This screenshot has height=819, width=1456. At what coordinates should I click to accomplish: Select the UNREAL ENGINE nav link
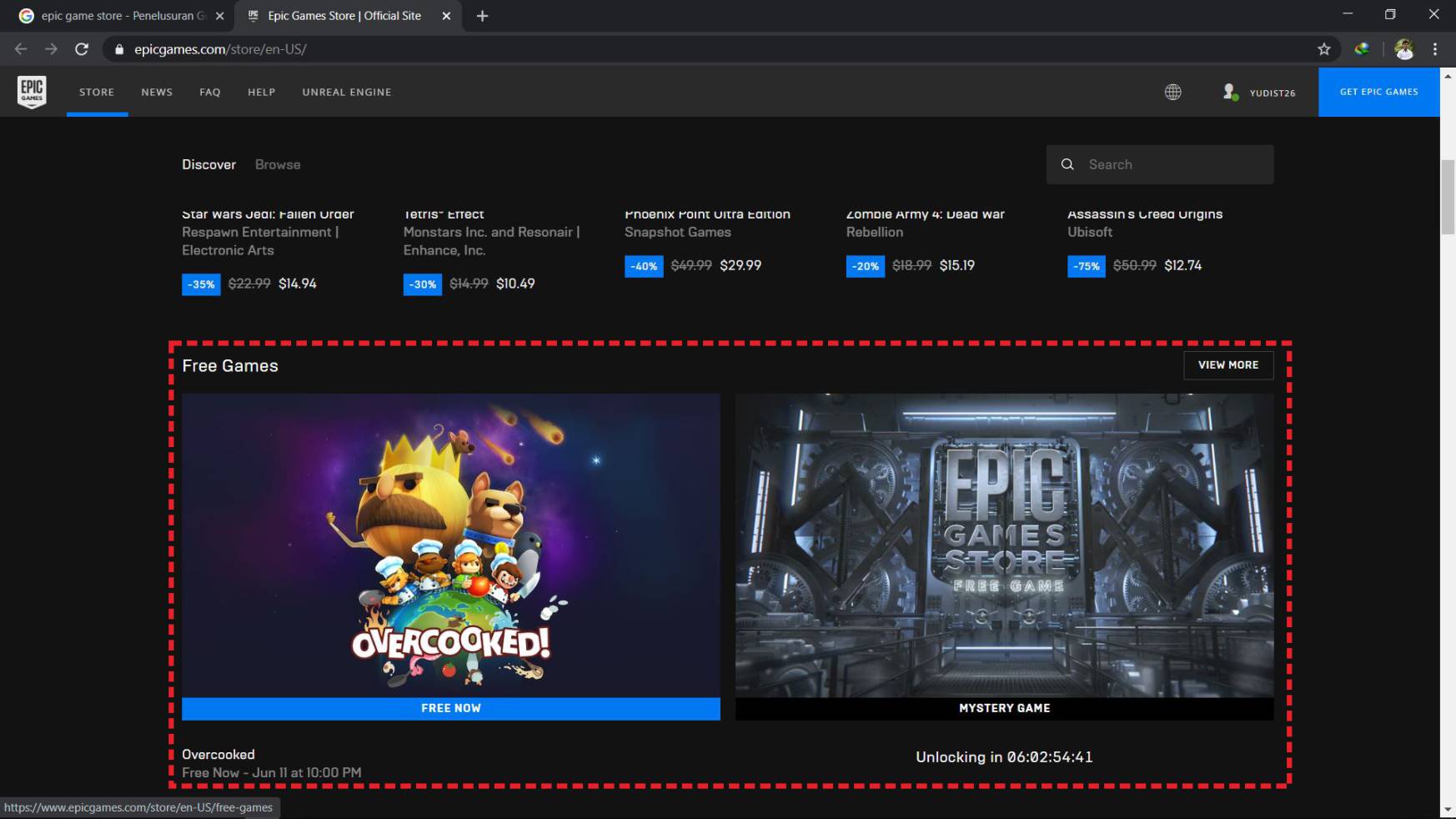click(346, 93)
